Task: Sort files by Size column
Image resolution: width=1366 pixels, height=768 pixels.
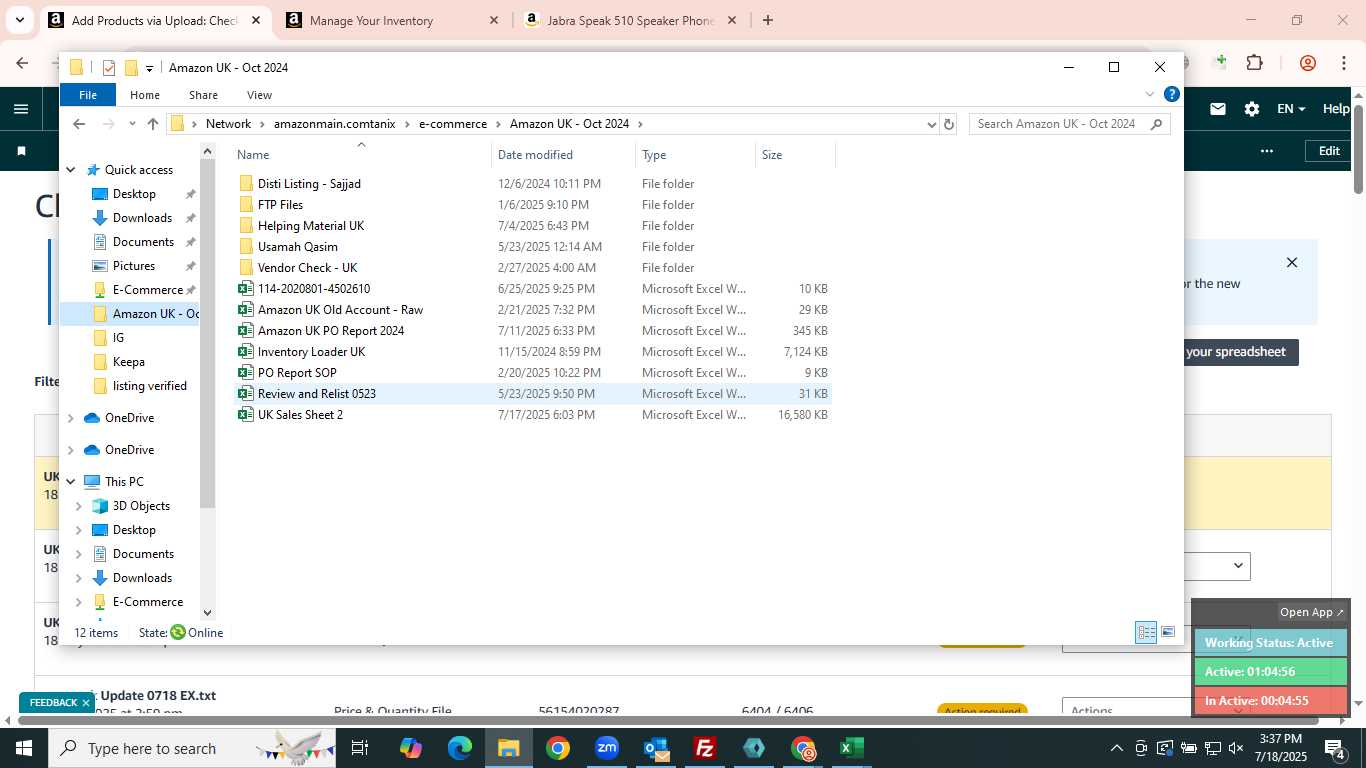Action: pos(795,155)
